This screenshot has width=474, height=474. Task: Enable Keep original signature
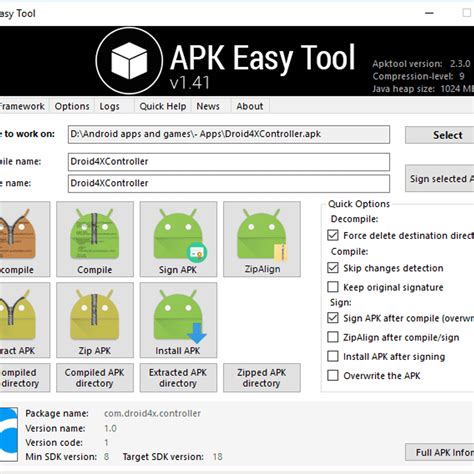(x=333, y=287)
